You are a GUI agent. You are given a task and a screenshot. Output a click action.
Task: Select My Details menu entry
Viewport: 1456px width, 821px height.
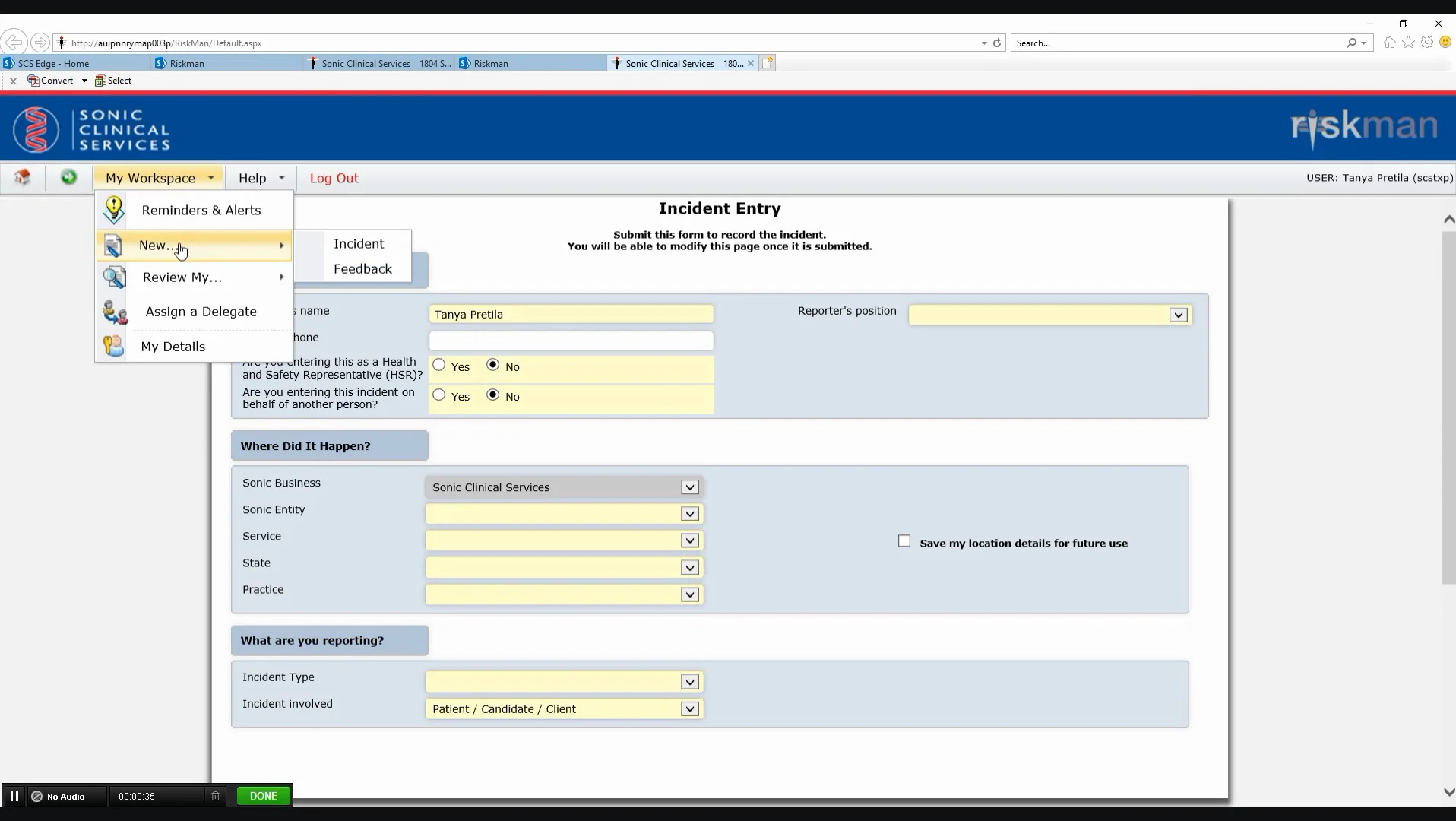pyautogui.click(x=194, y=347)
